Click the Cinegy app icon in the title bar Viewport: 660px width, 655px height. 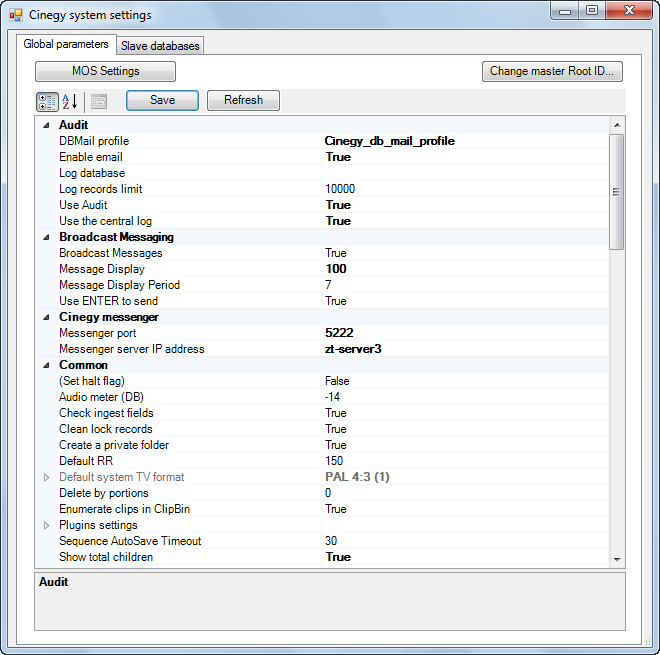coord(16,16)
